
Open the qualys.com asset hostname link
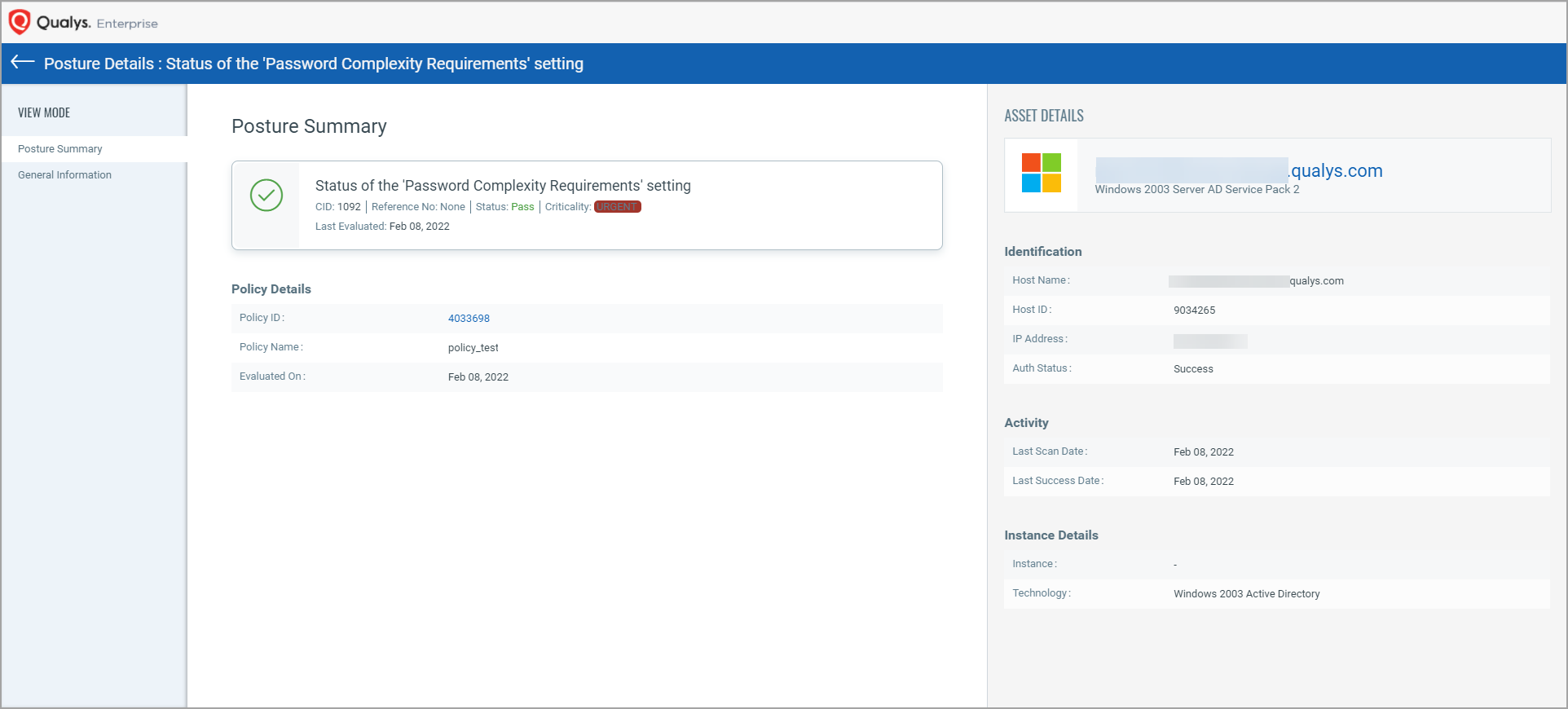(x=1239, y=170)
